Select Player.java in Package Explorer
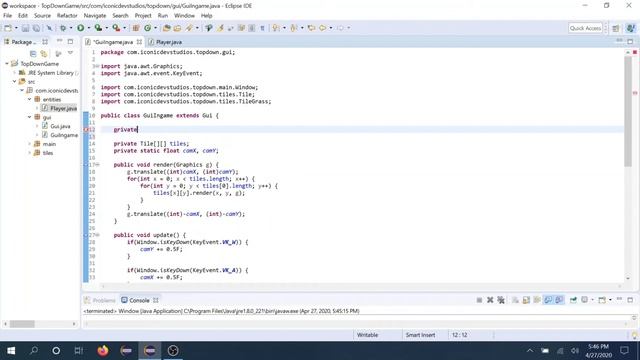 63,109
